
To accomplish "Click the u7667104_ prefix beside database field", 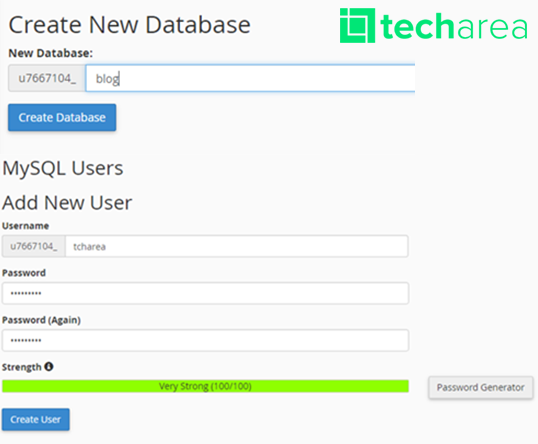I will (x=47, y=78).
